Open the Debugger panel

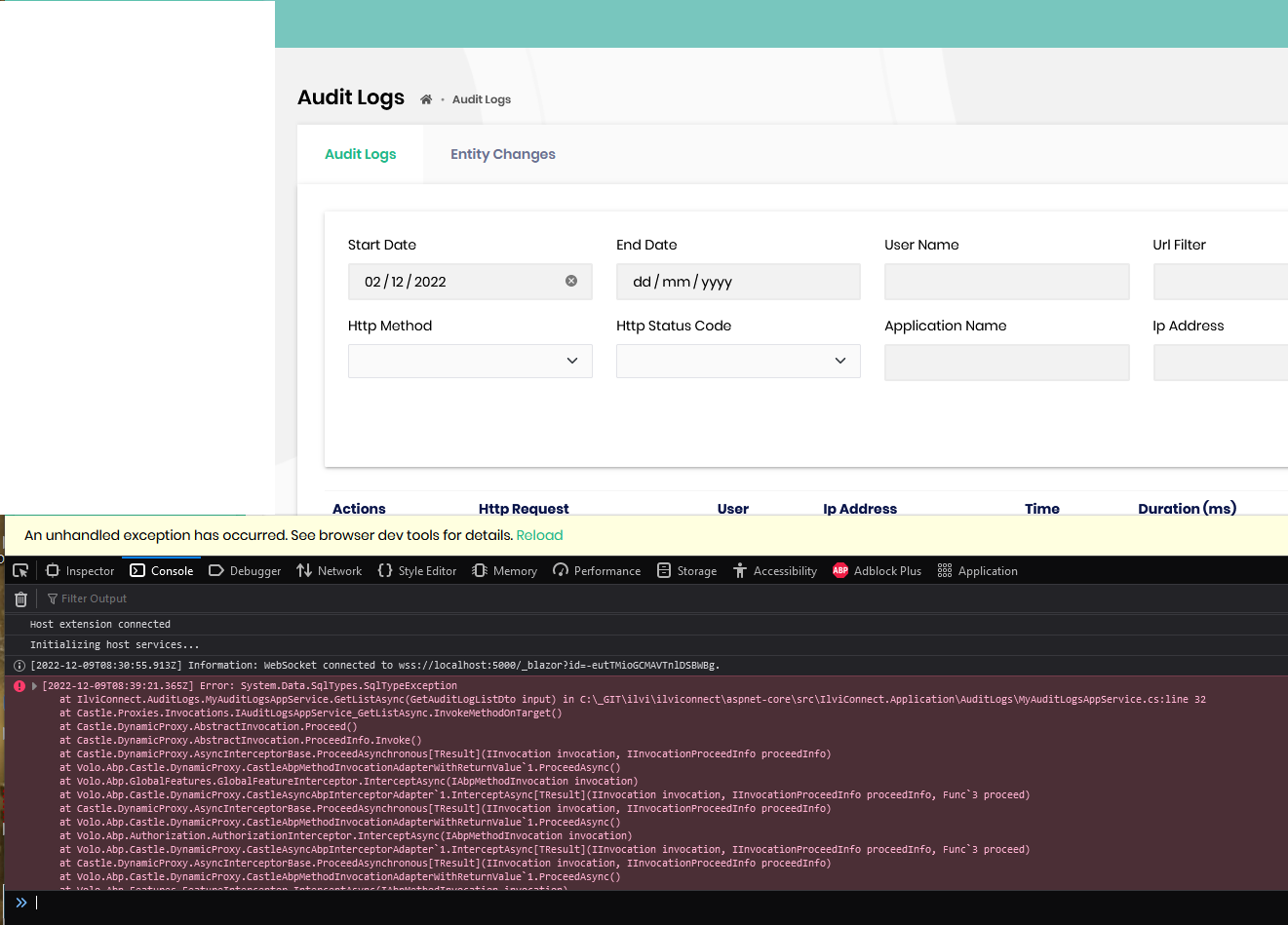pos(245,571)
